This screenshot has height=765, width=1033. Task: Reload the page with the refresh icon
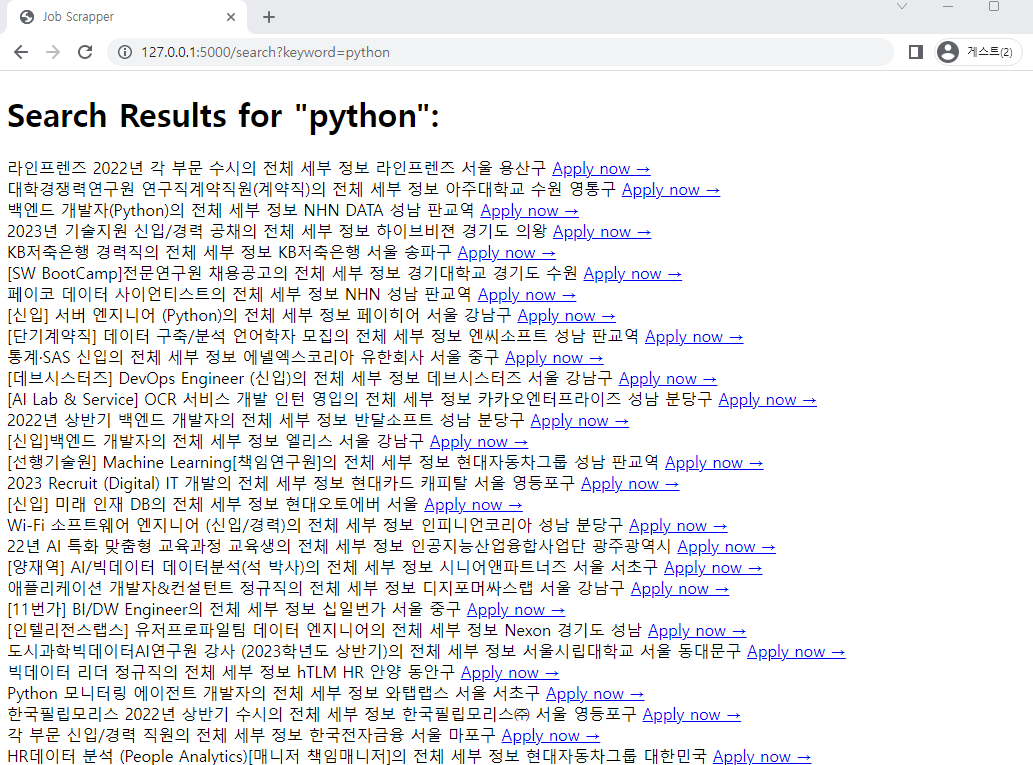[x=85, y=52]
